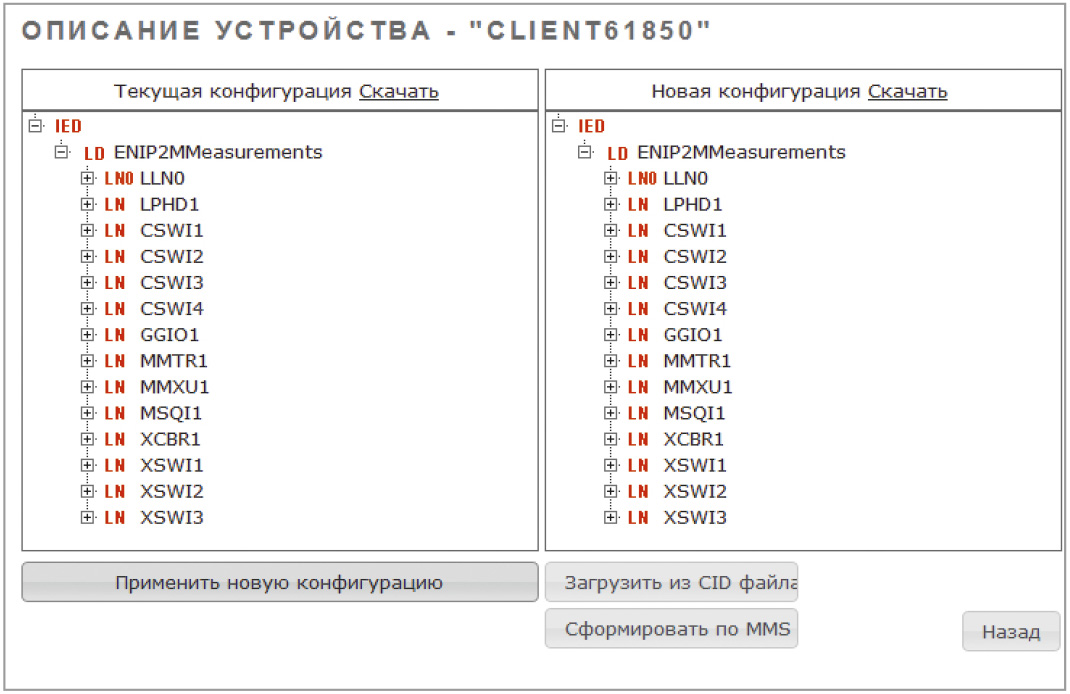Viewport: 1070px width, 694px height.
Task: Click LN icon beside GGIO1 in new configuration
Action: 638,335
